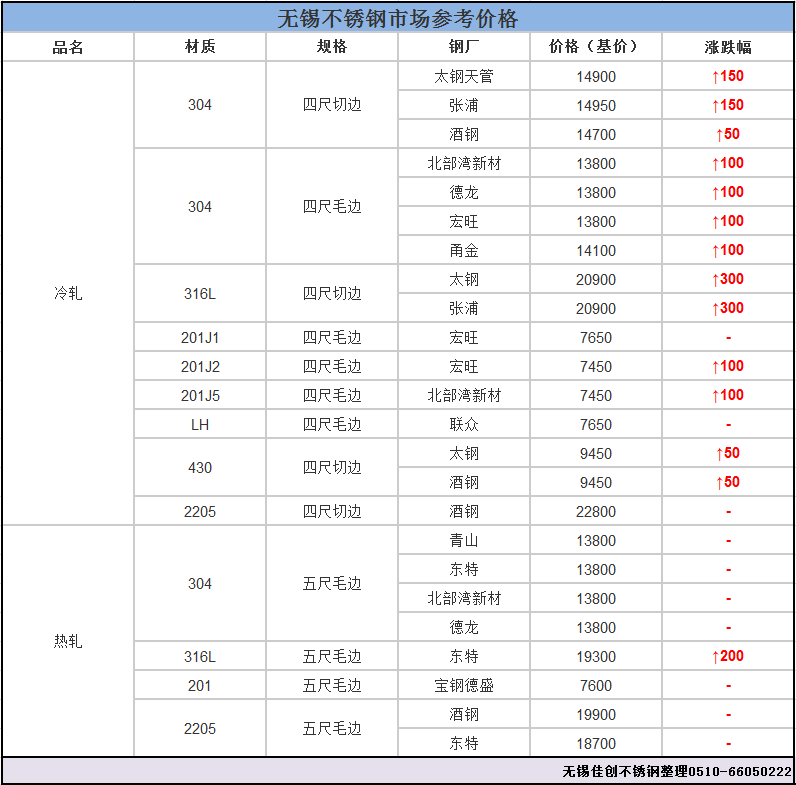The height and width of the screenshot is (785, 796).
Task: Click the 太钢天管 mill cell
Action: [x=464, y=76]
